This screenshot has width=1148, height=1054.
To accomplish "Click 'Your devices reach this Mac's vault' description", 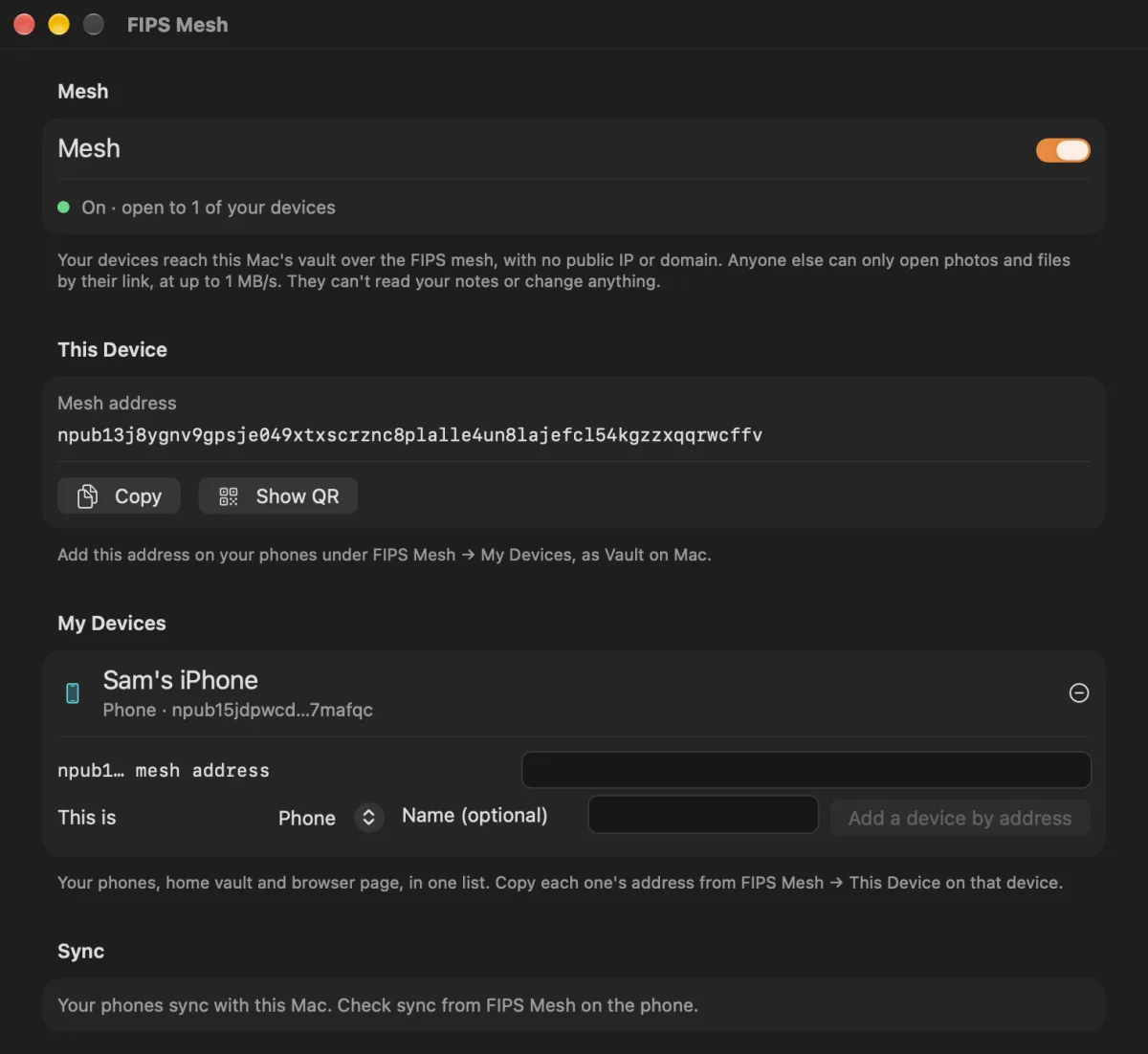I will pyautogui.click(x=564, y=271).
